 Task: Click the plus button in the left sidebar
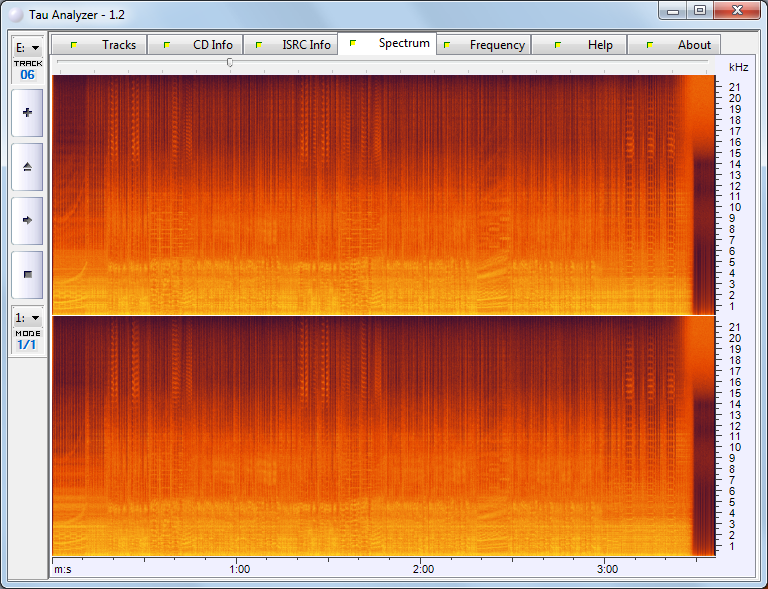27,113
